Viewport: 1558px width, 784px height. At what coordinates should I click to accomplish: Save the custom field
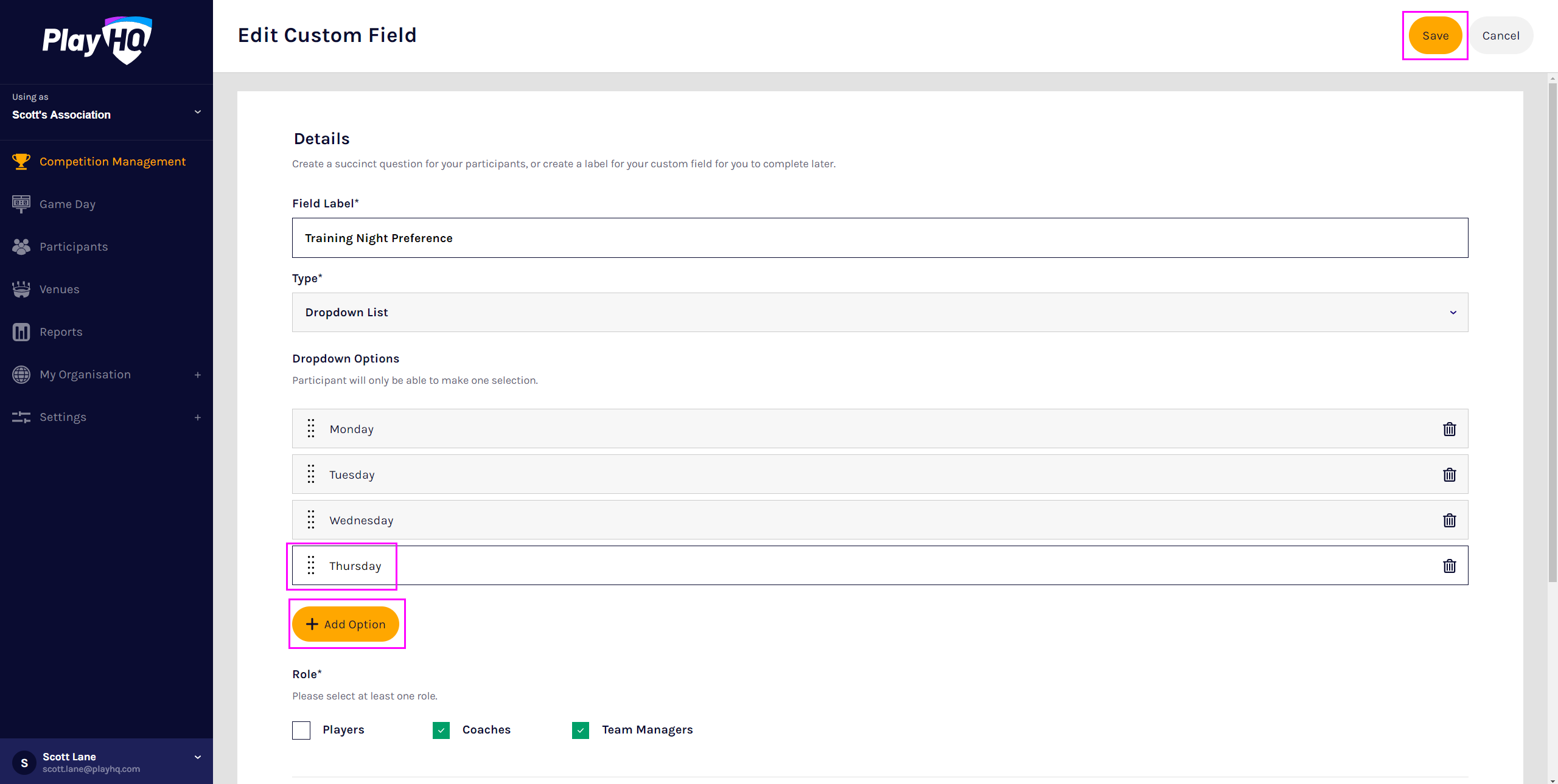point(1435,35)
